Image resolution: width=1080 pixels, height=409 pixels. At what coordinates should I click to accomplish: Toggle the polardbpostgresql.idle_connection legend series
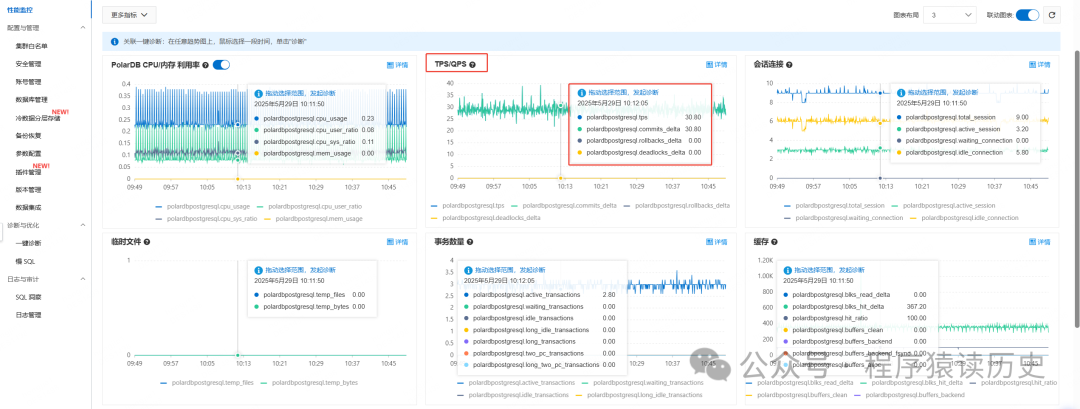pos(964,218)
